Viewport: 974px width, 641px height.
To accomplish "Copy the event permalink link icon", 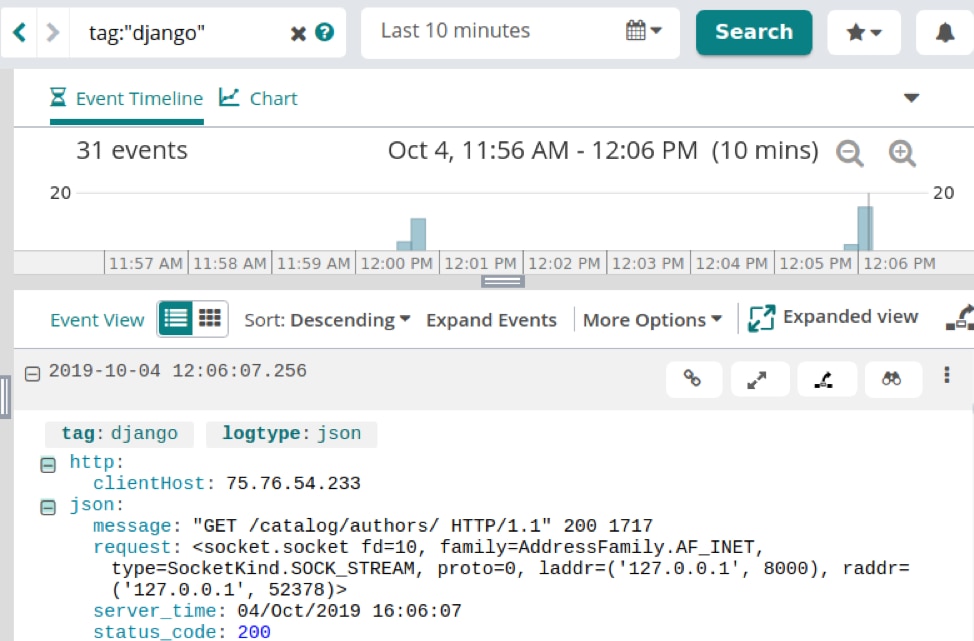I will (691, 378).
